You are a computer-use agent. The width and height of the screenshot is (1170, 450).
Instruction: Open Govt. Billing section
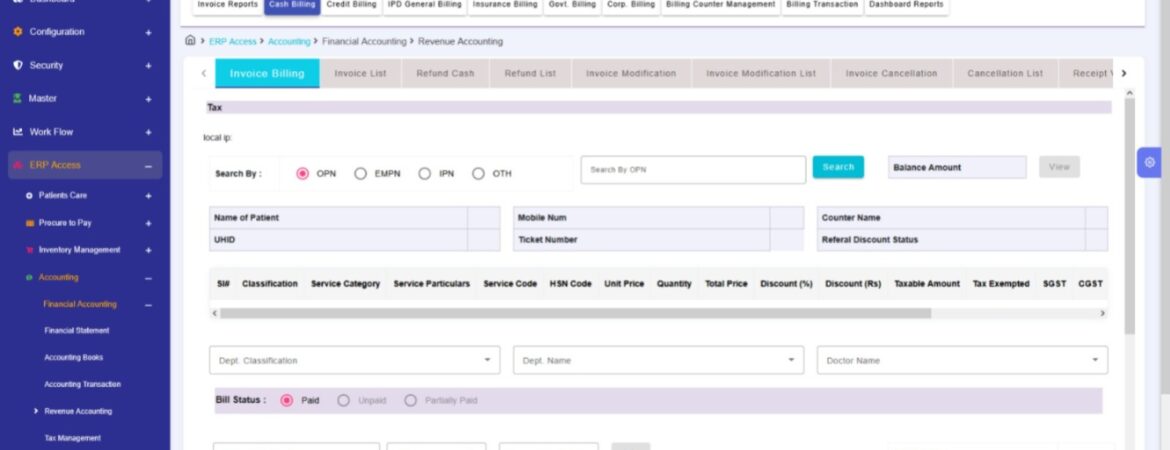[x=572, y=5]
